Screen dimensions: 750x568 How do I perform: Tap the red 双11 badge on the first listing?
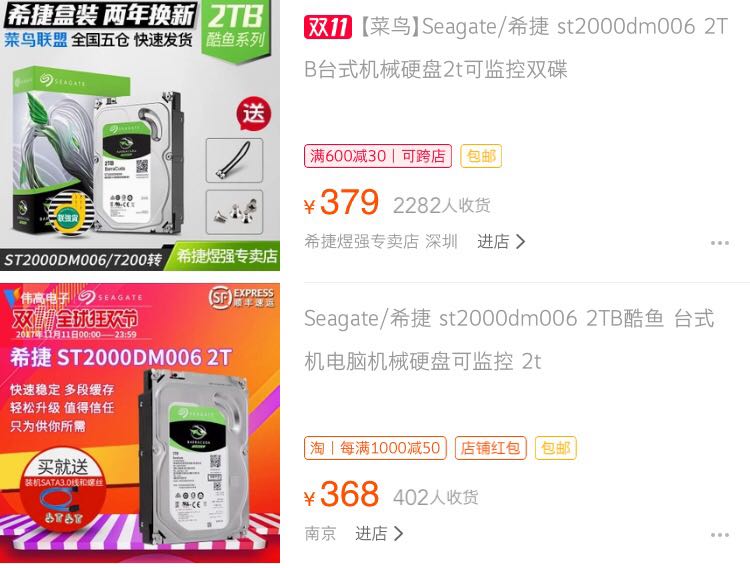[x=328, y=27]
